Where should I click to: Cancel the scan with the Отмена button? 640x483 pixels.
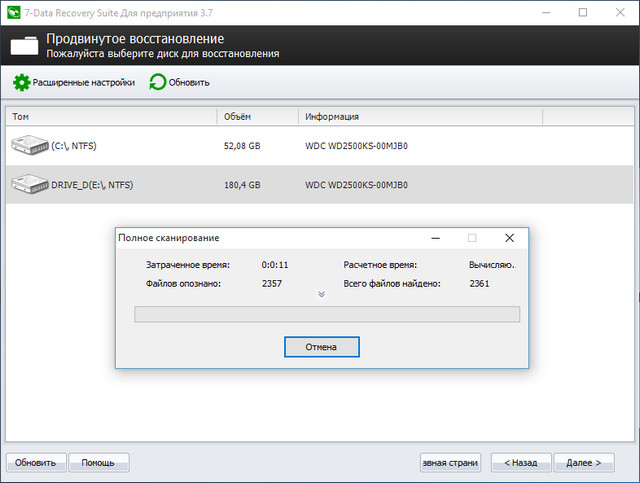321,347
